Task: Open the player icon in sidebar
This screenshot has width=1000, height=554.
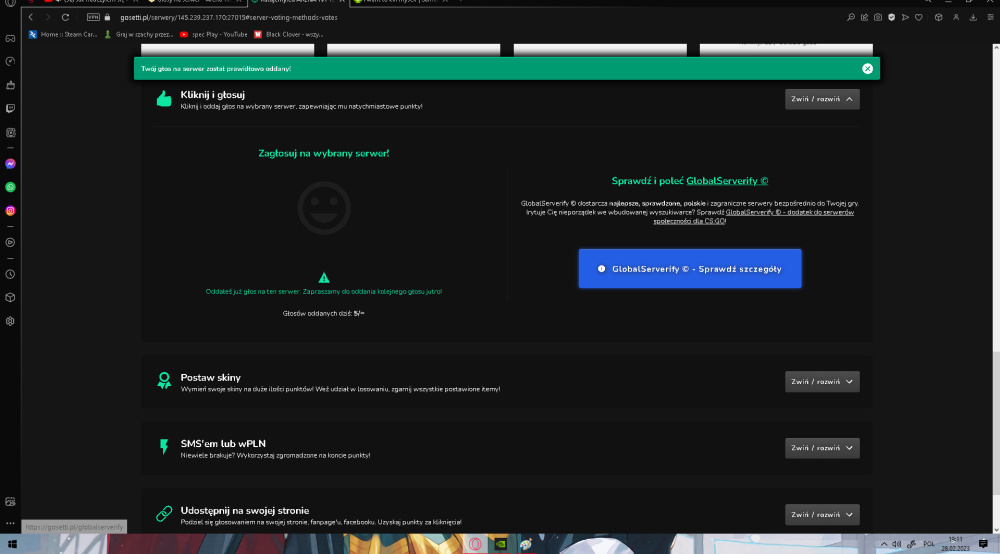Action: click(10, 242)
